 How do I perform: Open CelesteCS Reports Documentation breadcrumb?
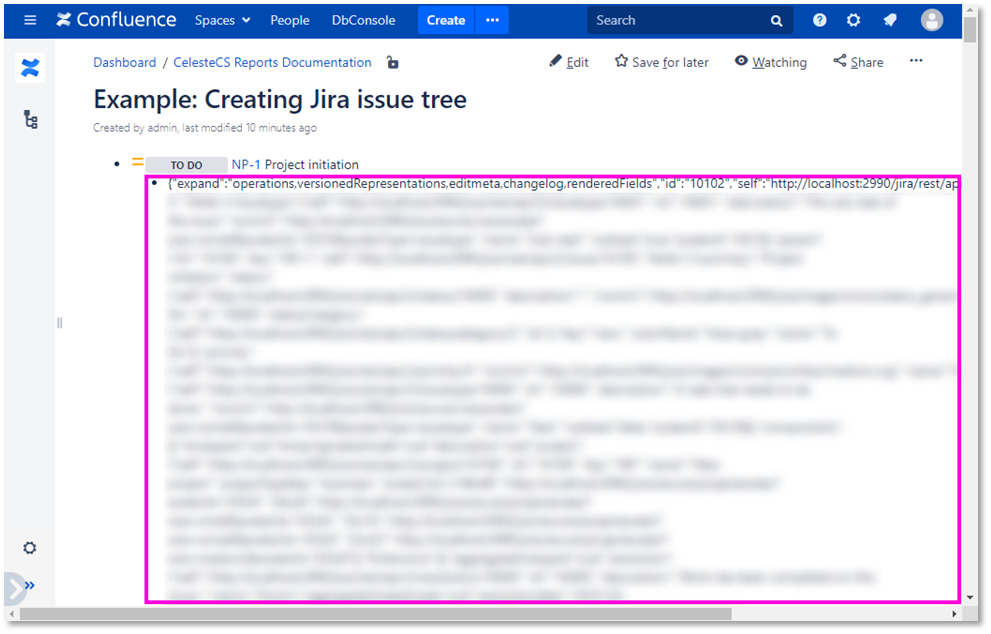click(x=272, y=63)
